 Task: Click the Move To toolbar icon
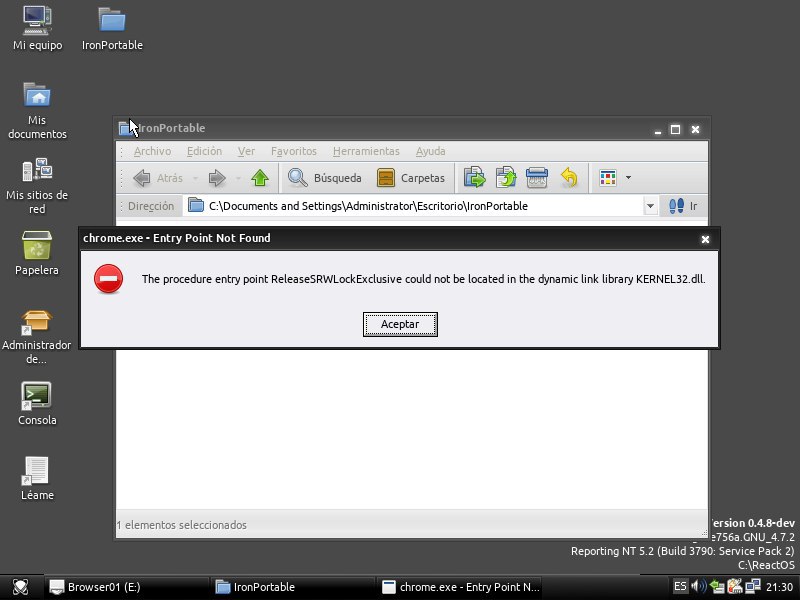click(x=474, y=178)
